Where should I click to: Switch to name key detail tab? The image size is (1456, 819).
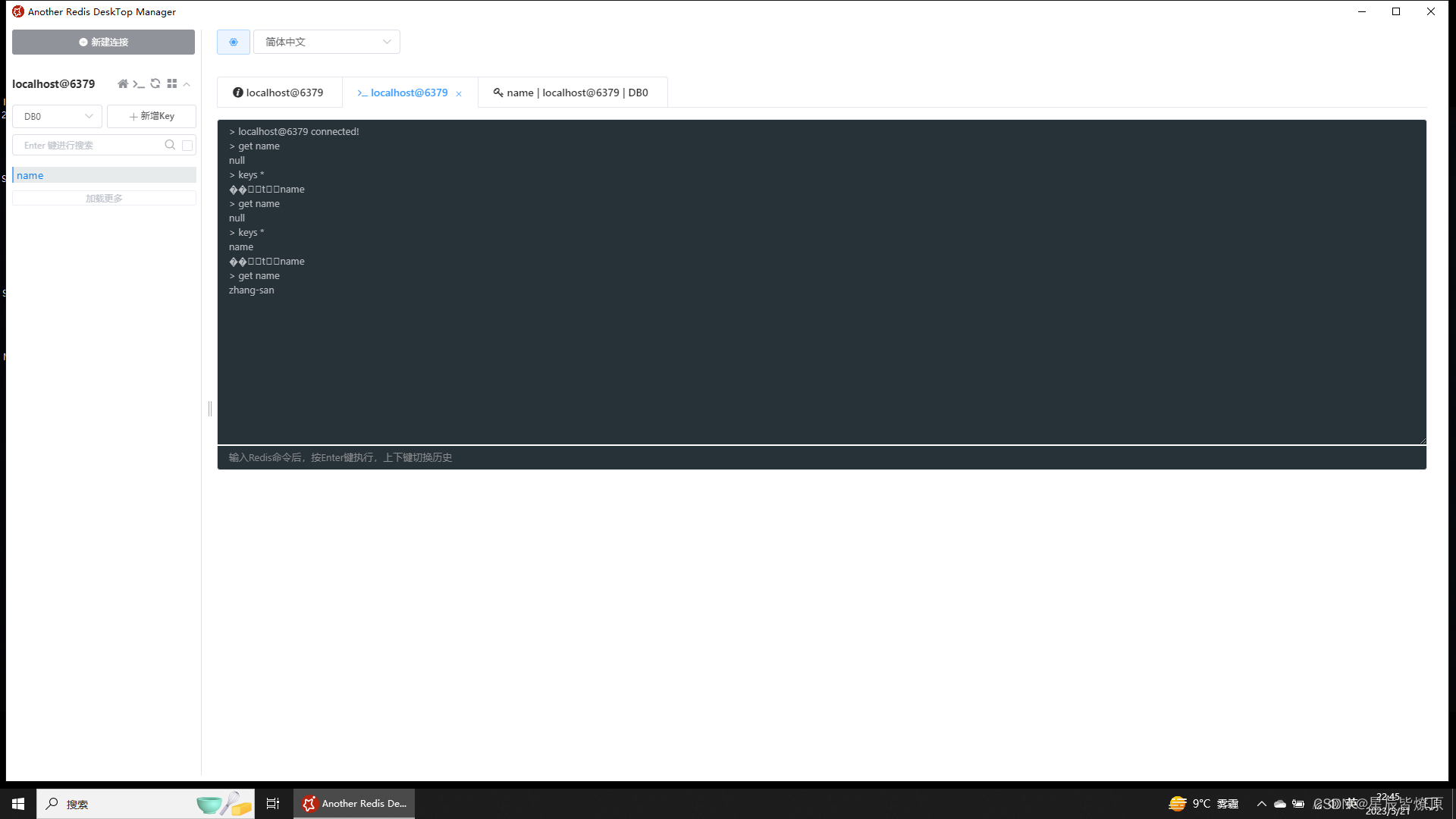(x=572, y=93)
